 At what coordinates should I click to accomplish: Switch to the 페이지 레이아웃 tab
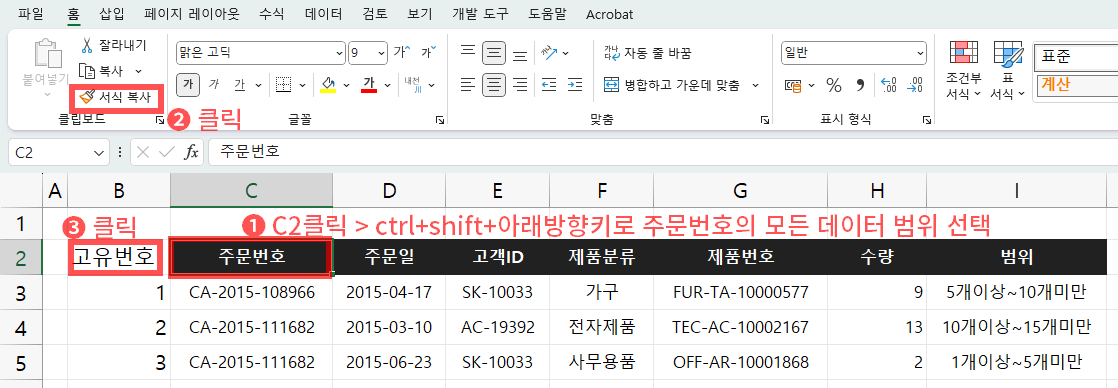[191, 14]
